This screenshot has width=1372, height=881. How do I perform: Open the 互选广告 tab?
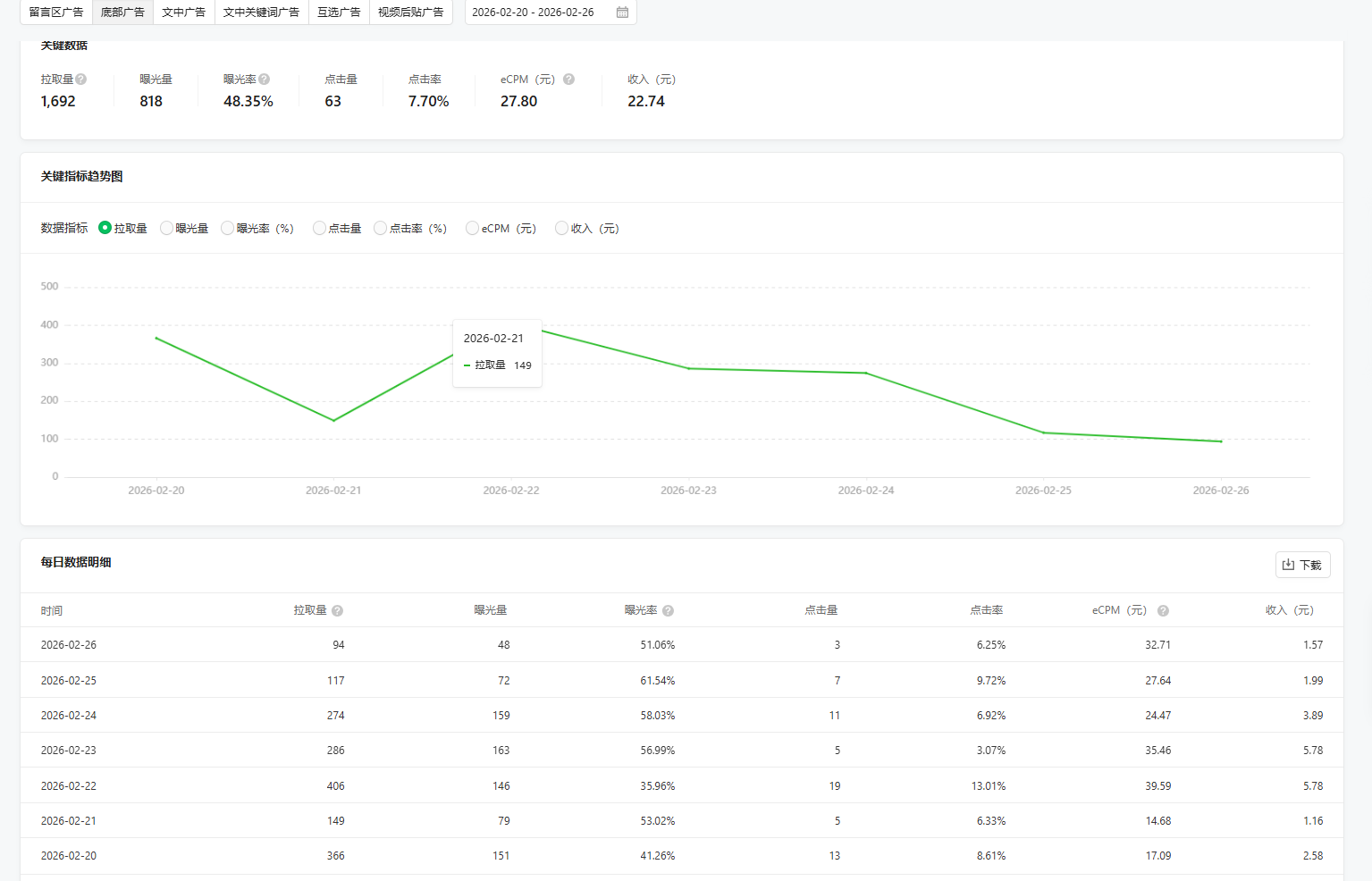(339, 13)
